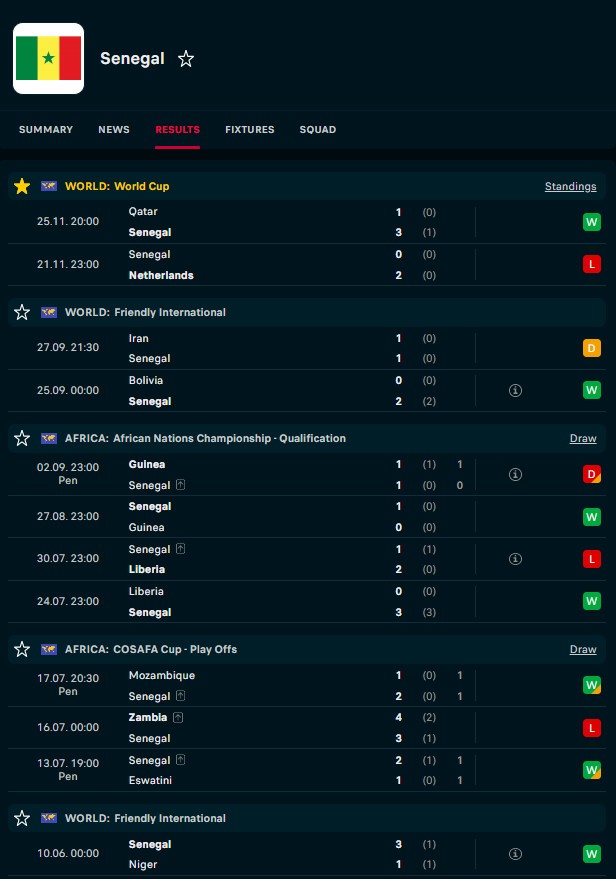Open info icon for Senegal vs Niger match

(515, 854)
